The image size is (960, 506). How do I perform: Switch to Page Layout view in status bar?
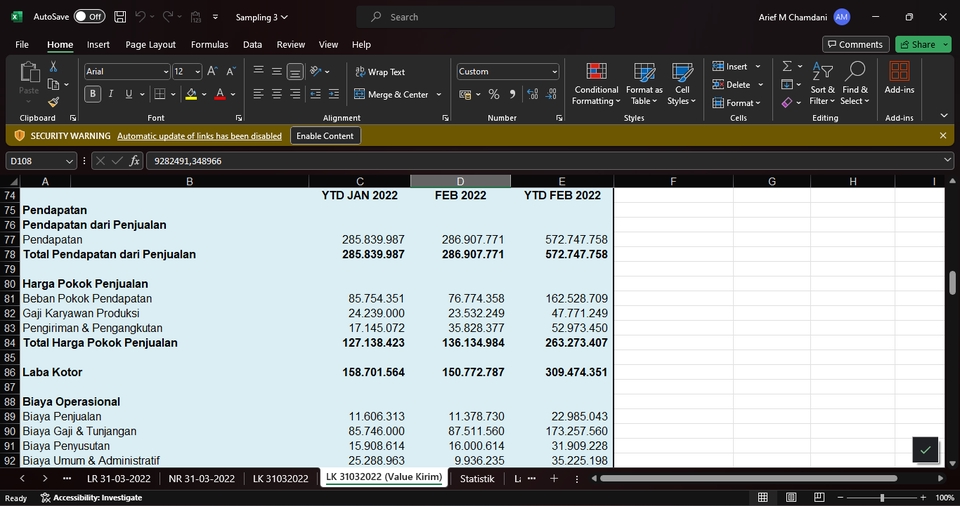click(791, 497)
